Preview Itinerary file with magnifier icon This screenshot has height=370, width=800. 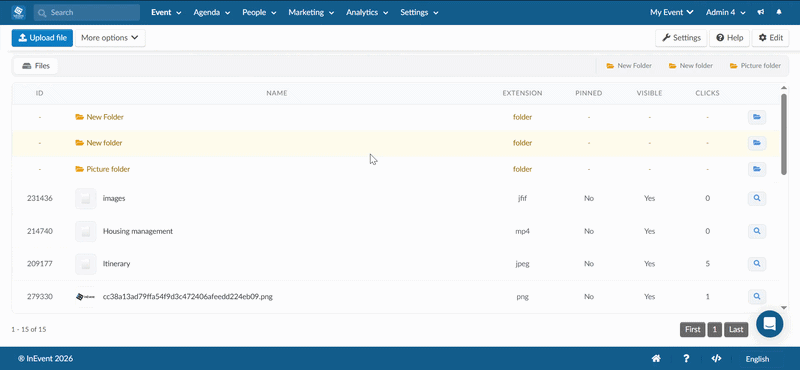point(757,264)
